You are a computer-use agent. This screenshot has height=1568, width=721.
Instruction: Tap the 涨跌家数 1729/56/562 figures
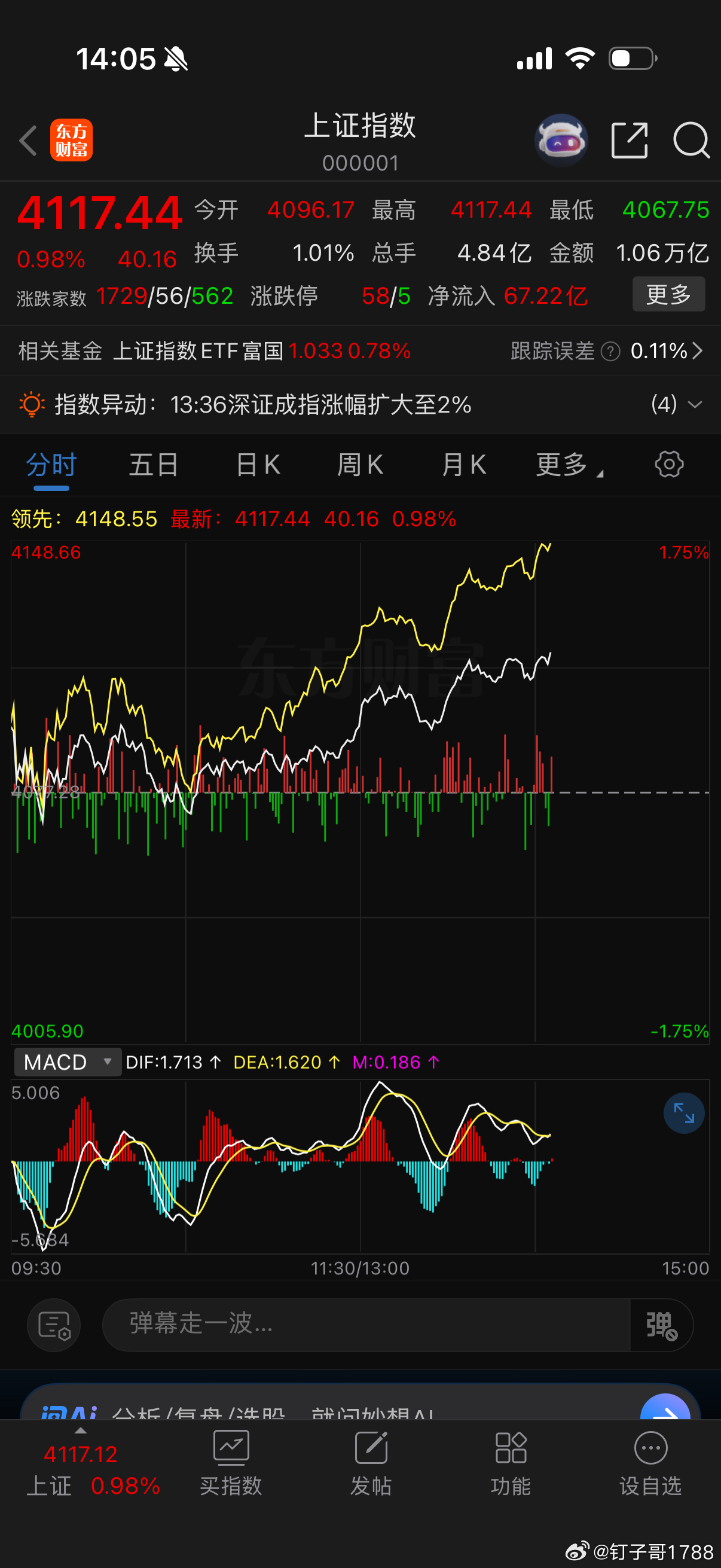click(x=165, y=296)
